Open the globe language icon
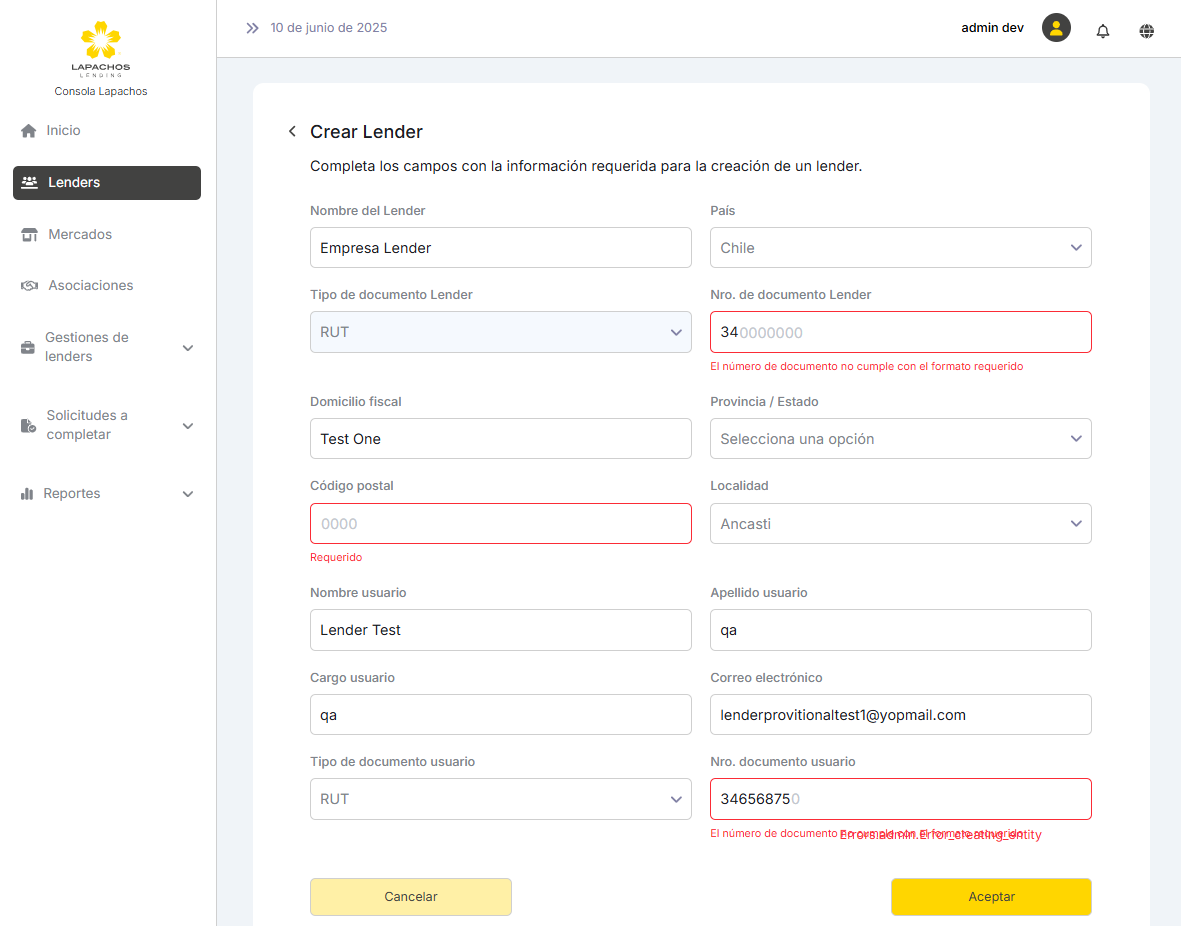 1147,30
